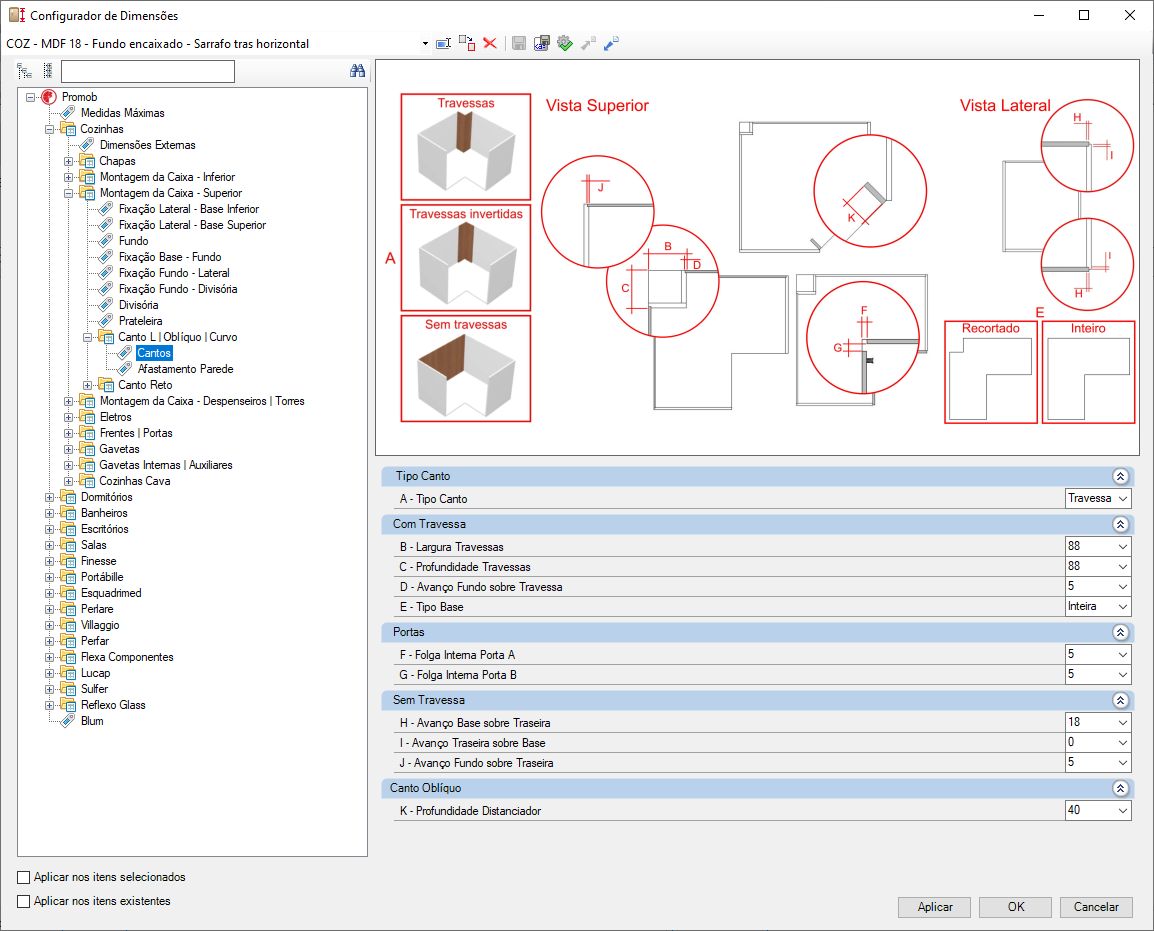Click the collapse all tree nodes icon
This screenshot has width=1154, height=931.
click(48, 71)
